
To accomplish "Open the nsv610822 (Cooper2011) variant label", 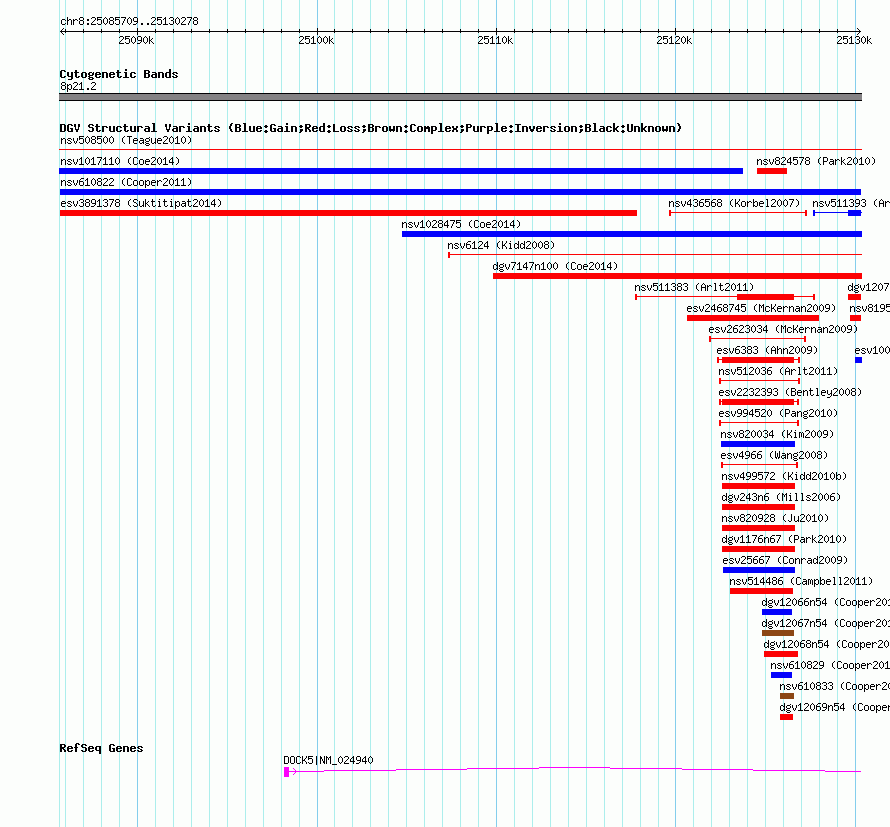I will point(126,182).
